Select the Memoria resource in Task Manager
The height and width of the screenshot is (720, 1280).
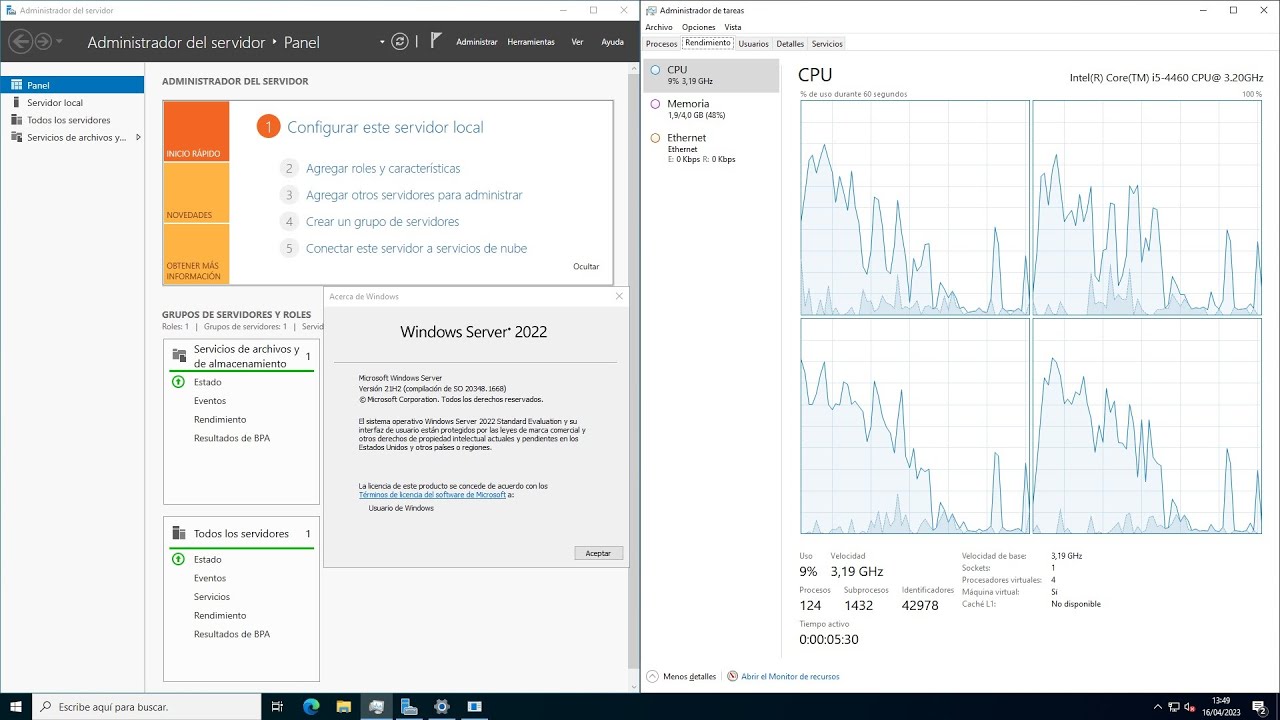(x=711, y=109)
